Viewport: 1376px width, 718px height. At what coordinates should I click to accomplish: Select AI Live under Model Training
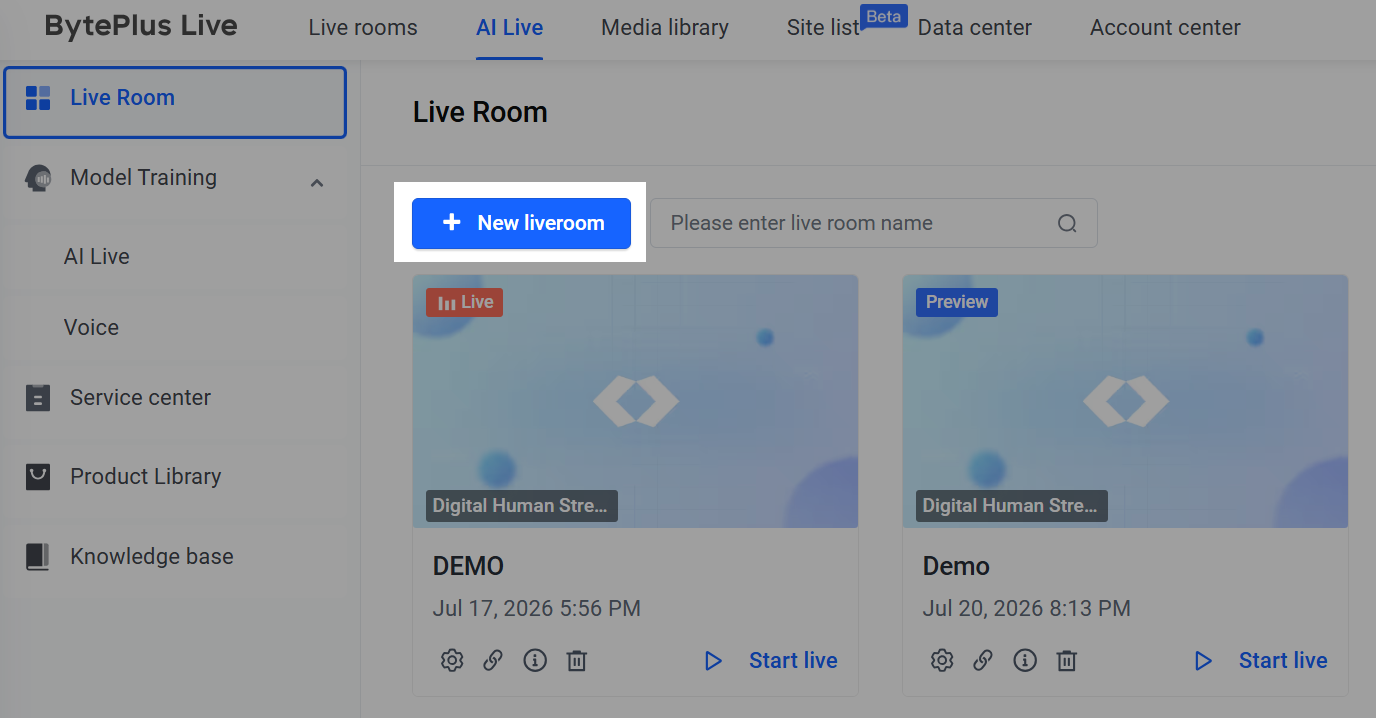point(97,256)
